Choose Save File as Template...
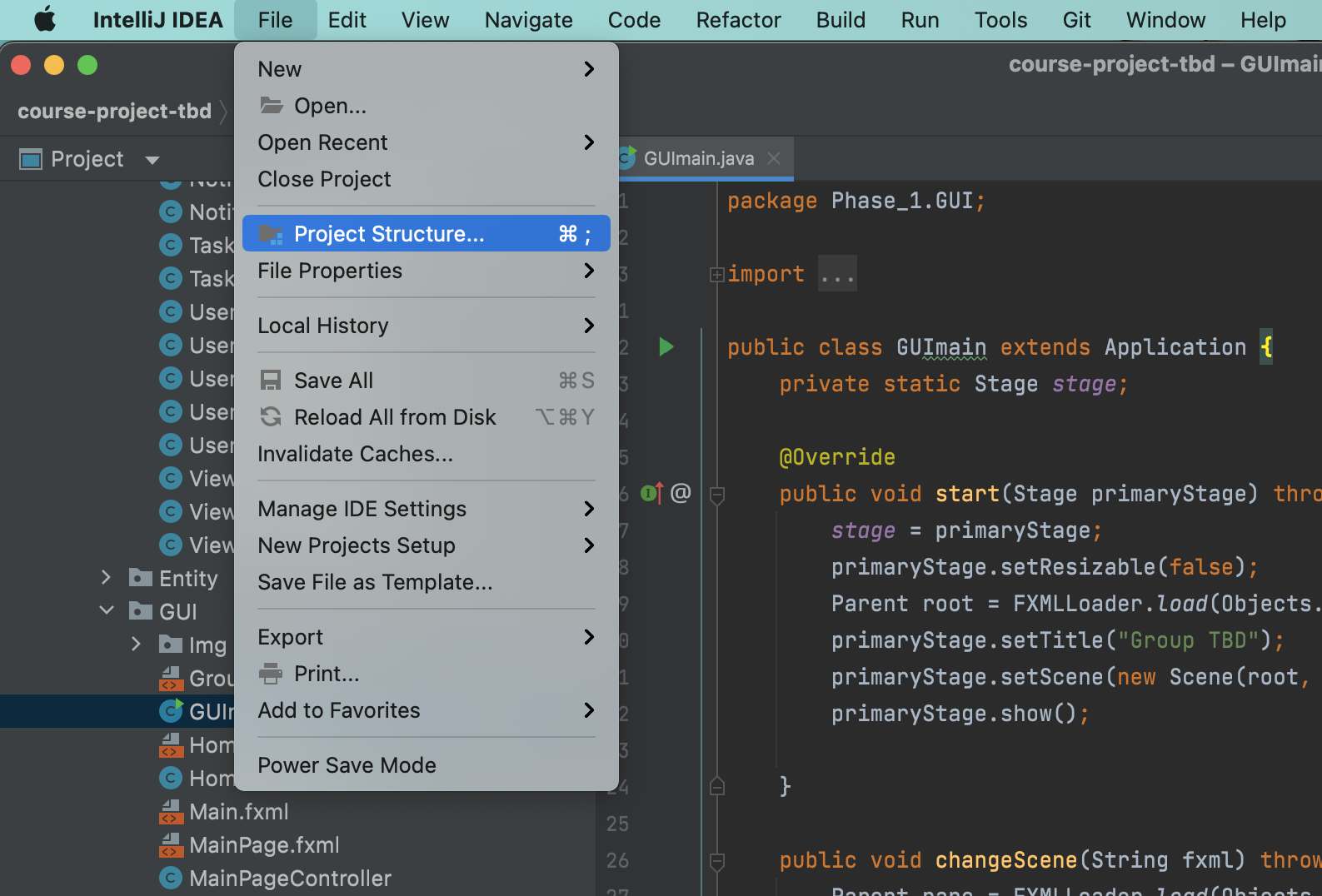Screen dimensions: 1322x896 click(x=426, y=582)
